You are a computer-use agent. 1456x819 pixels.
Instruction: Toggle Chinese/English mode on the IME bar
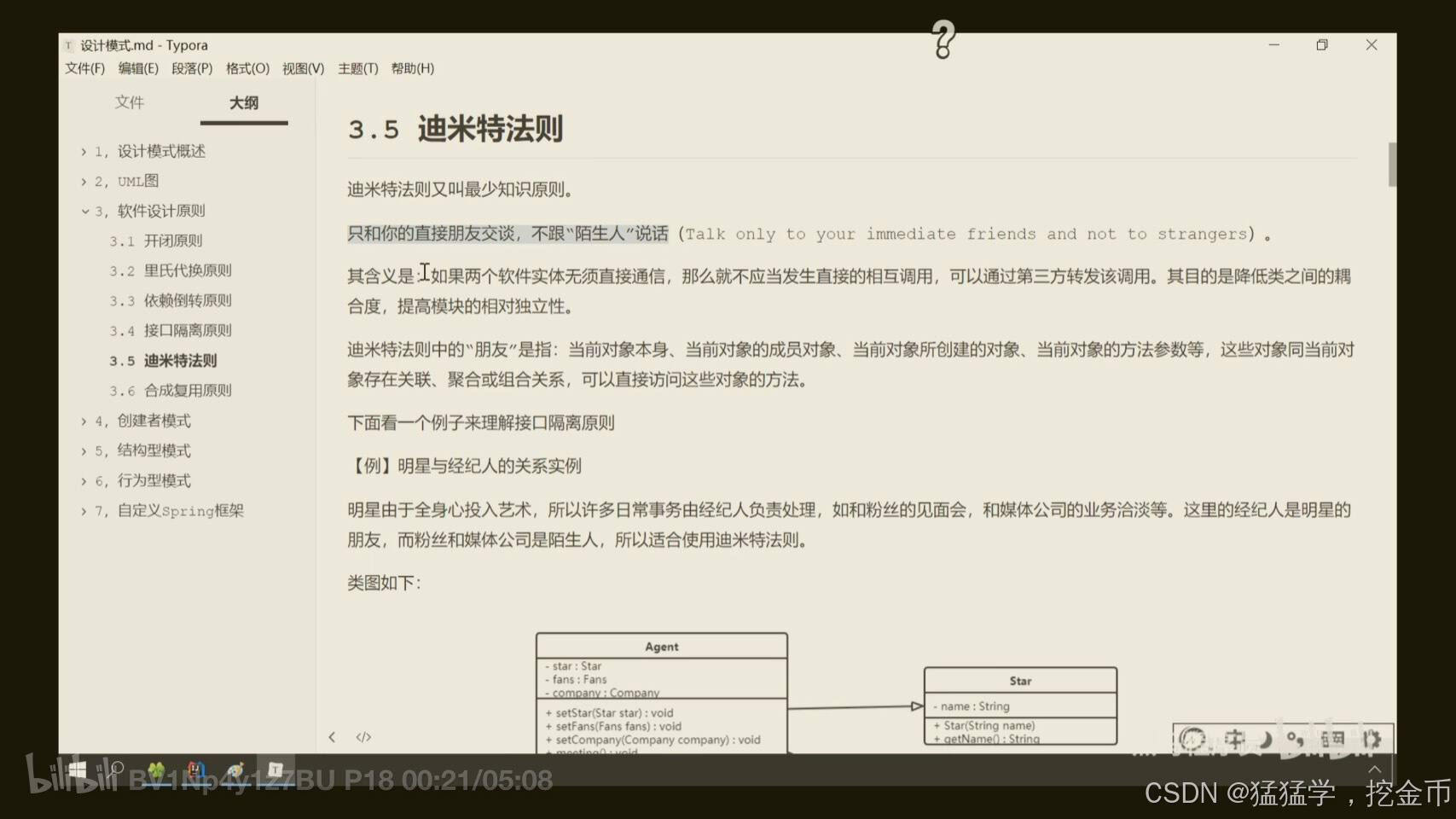point(1234,740)
